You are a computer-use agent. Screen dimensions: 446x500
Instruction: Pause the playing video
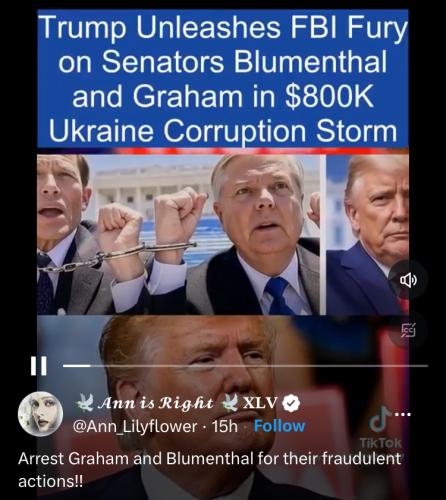(38, 366)
